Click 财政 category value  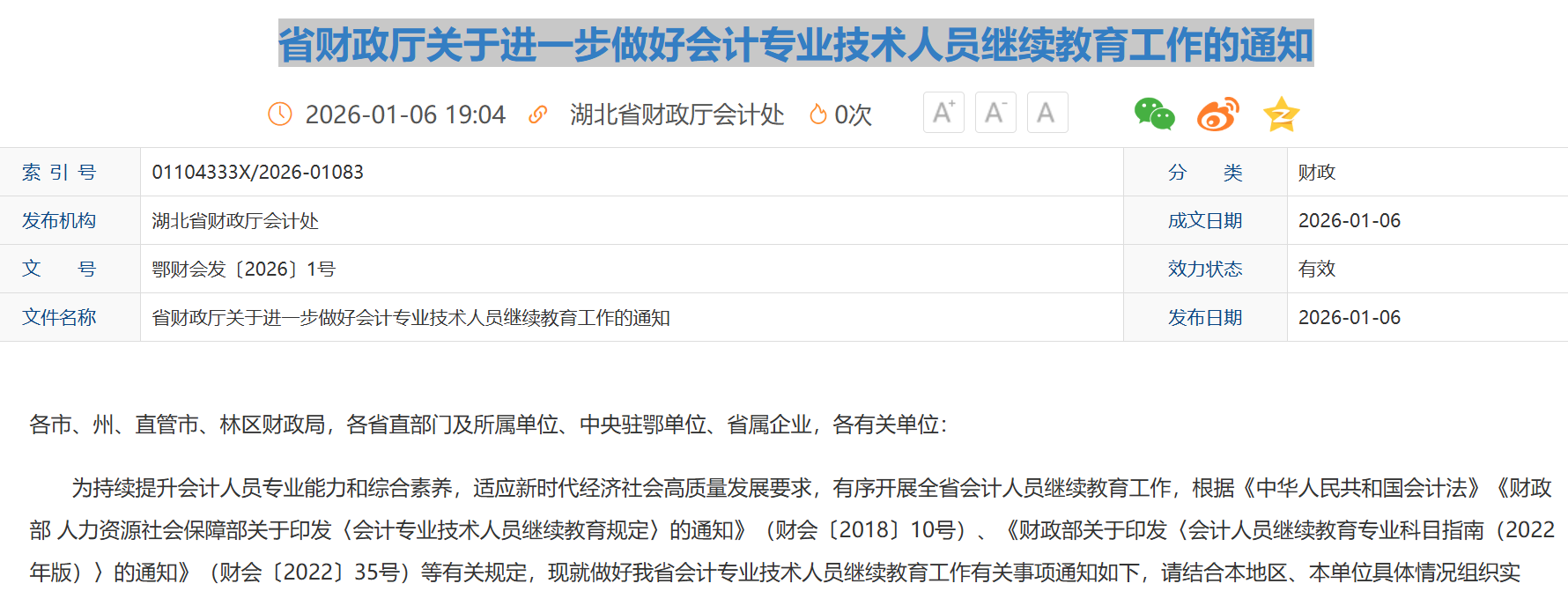[1317, 173]
